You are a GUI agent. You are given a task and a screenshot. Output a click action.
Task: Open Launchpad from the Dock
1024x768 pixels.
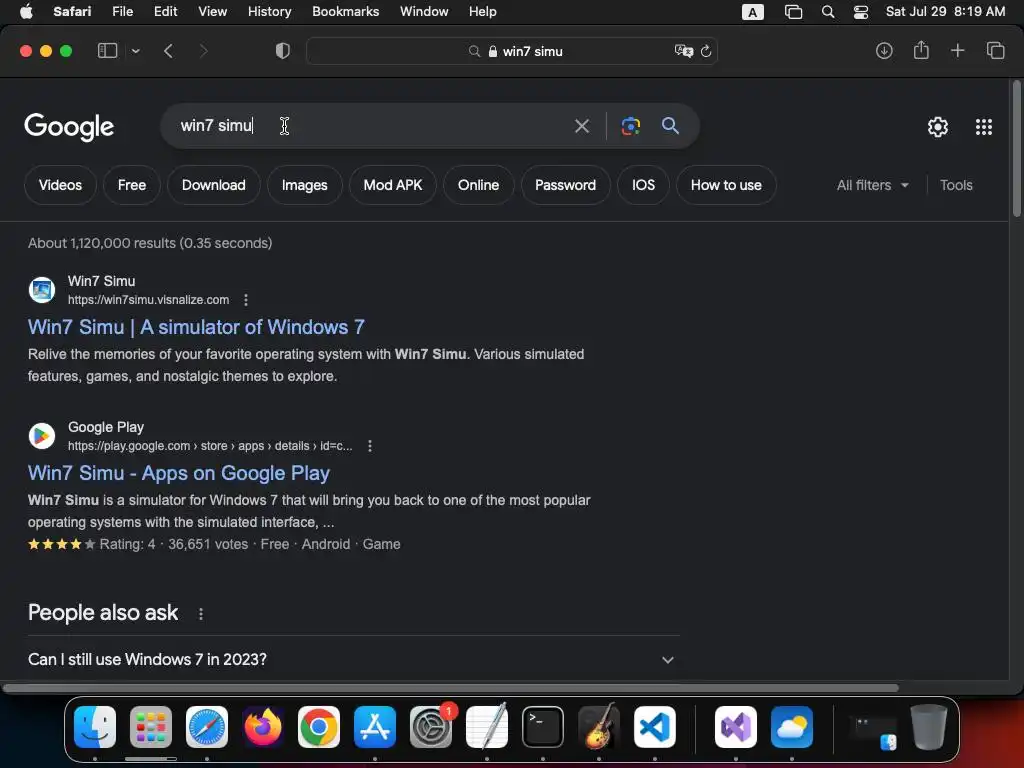[x=151, y=727]
